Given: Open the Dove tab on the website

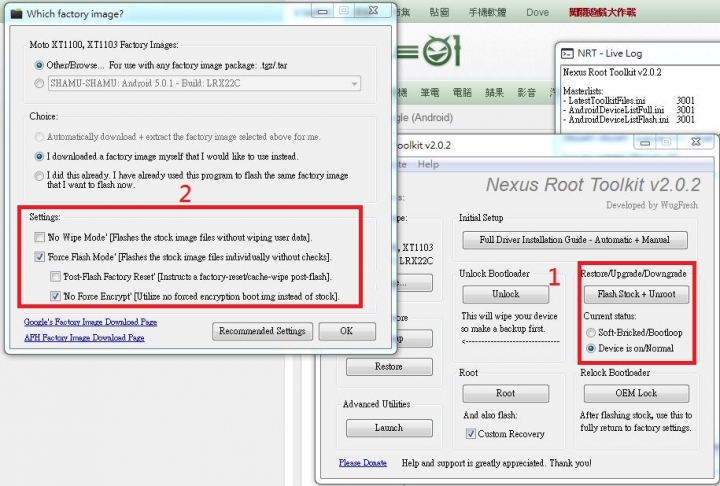Looking at the screenshot, I should pos(537,12).
